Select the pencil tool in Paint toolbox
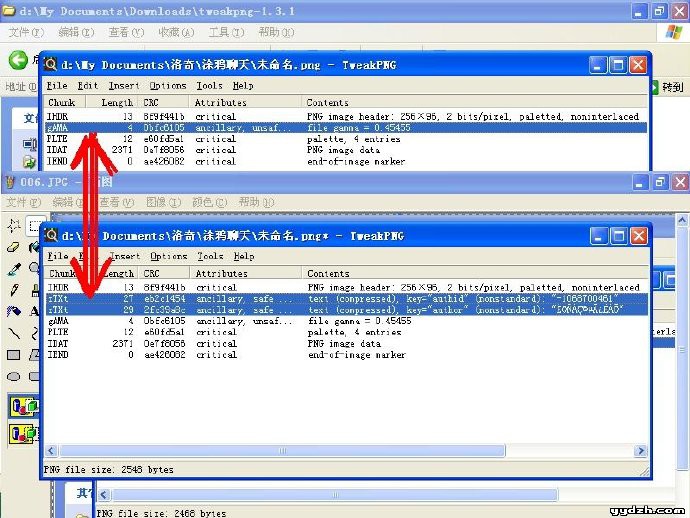The height and width of the screenshot is (518, 690). [14, 290]
